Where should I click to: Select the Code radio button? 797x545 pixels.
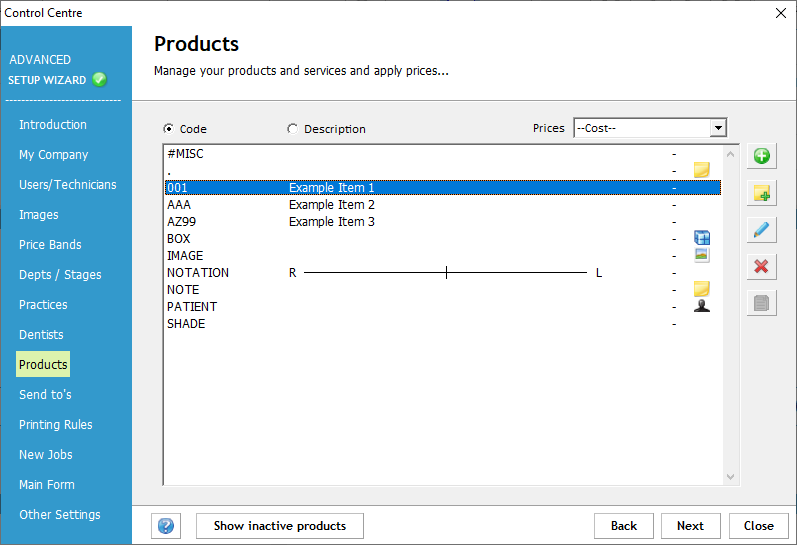pos(168,129)
